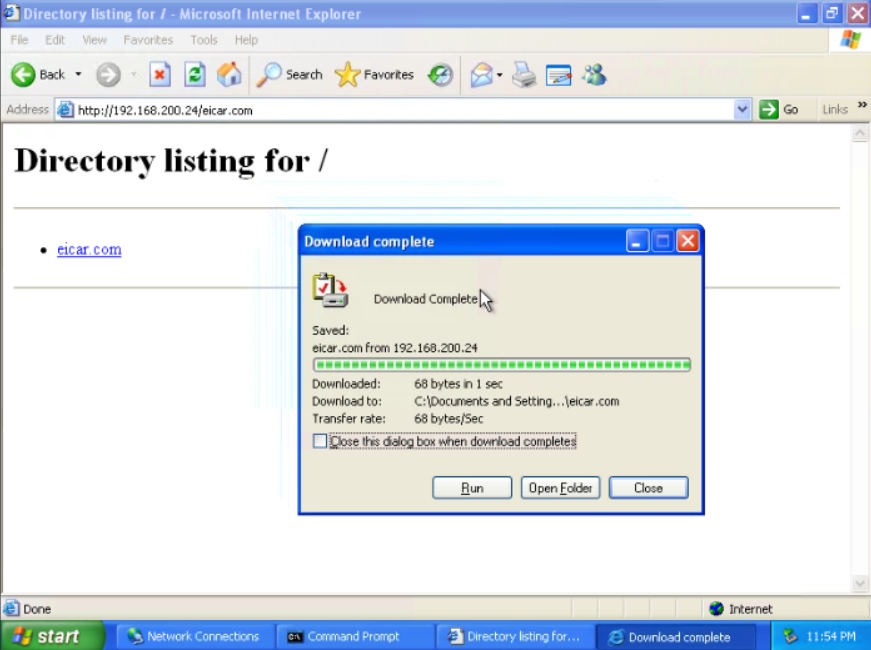Follow the eicar.com link
The image size is (871, 650).
coord(89,250)
